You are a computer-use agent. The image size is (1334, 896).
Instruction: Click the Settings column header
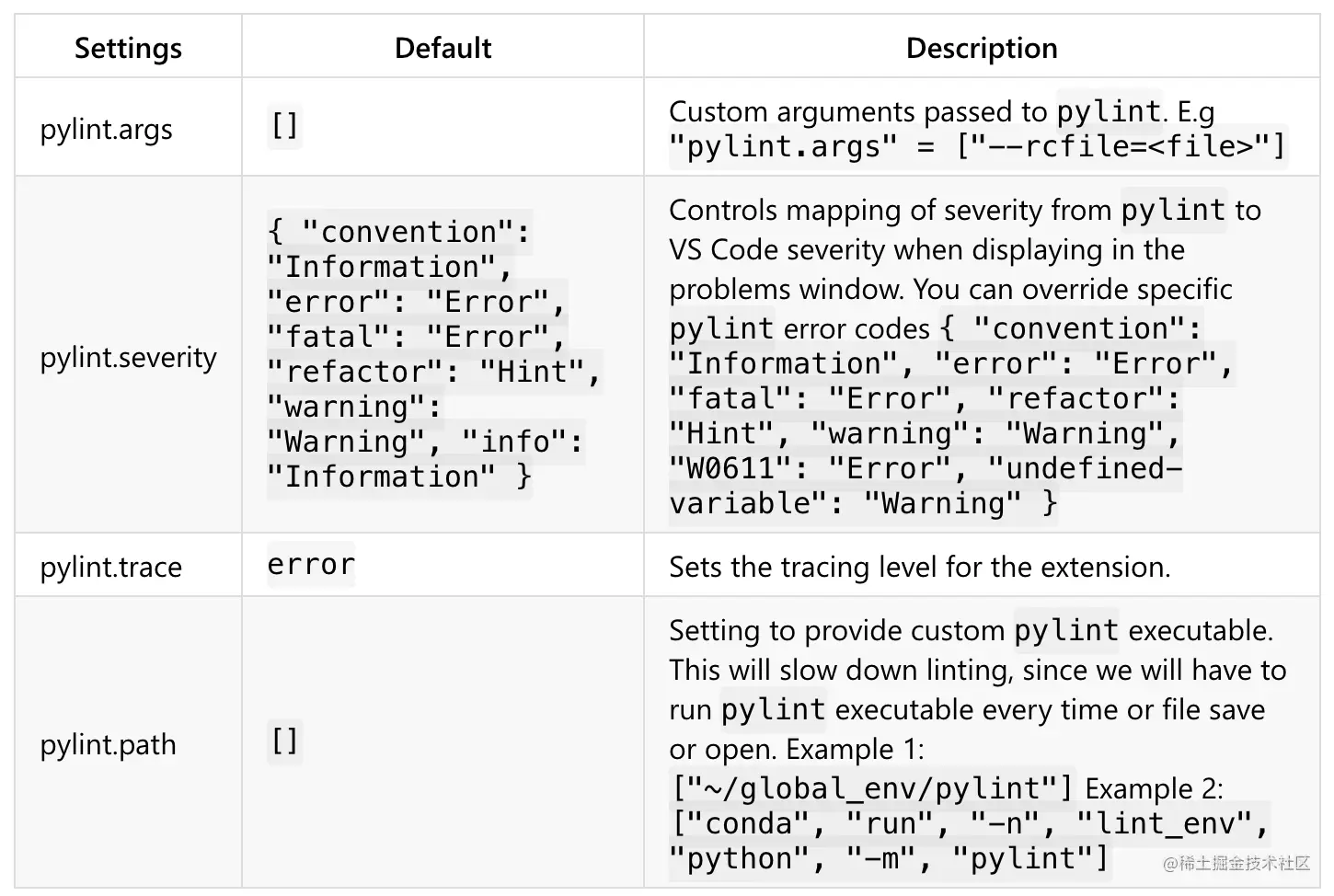tap(128, 48)
